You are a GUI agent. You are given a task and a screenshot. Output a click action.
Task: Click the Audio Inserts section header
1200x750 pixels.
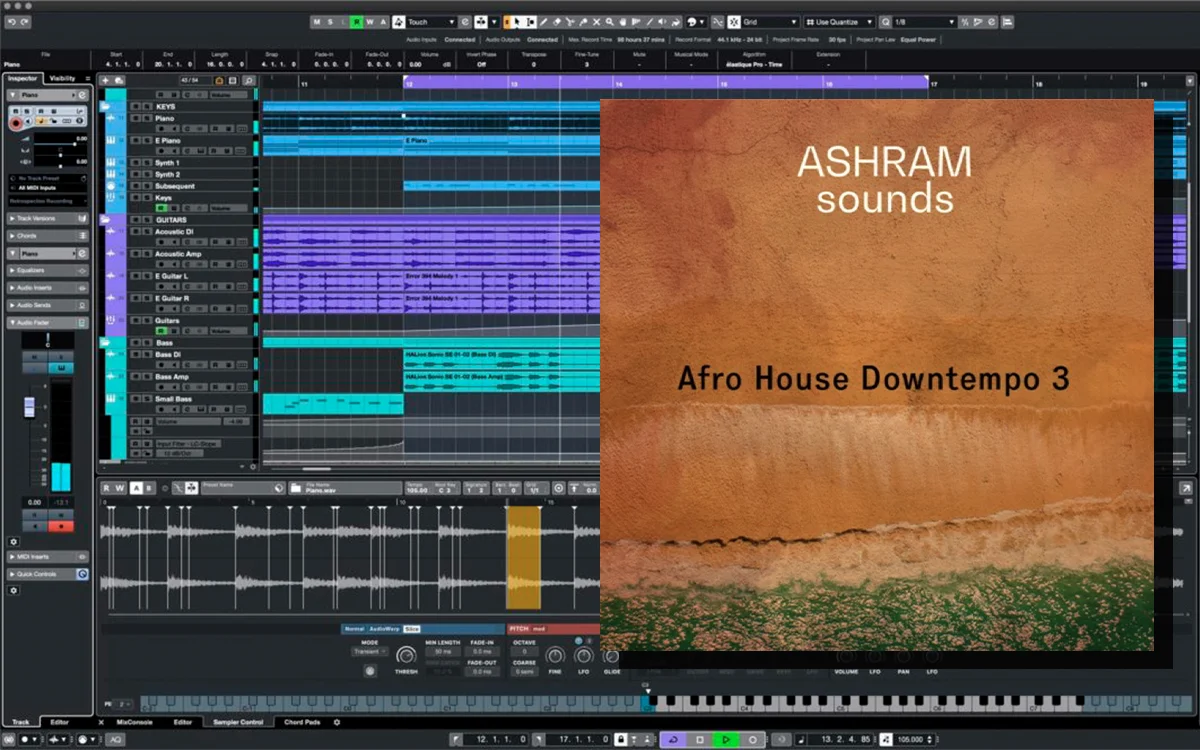tap(47, 288)
